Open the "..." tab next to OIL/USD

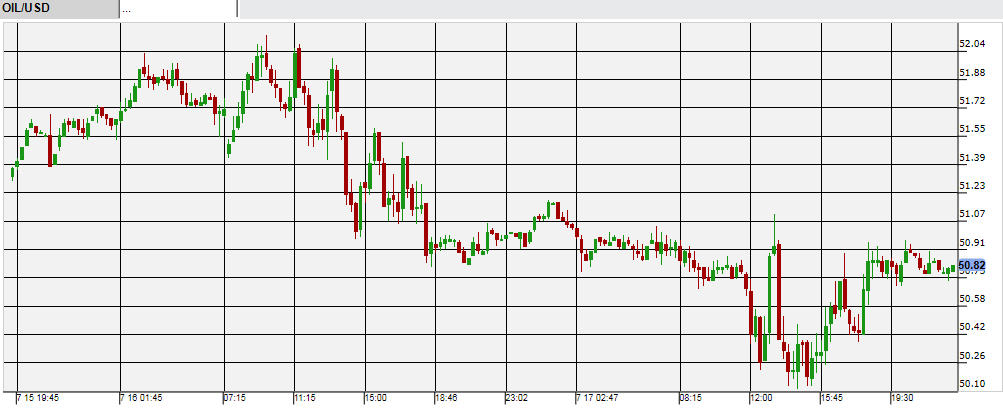click(177, 9)
